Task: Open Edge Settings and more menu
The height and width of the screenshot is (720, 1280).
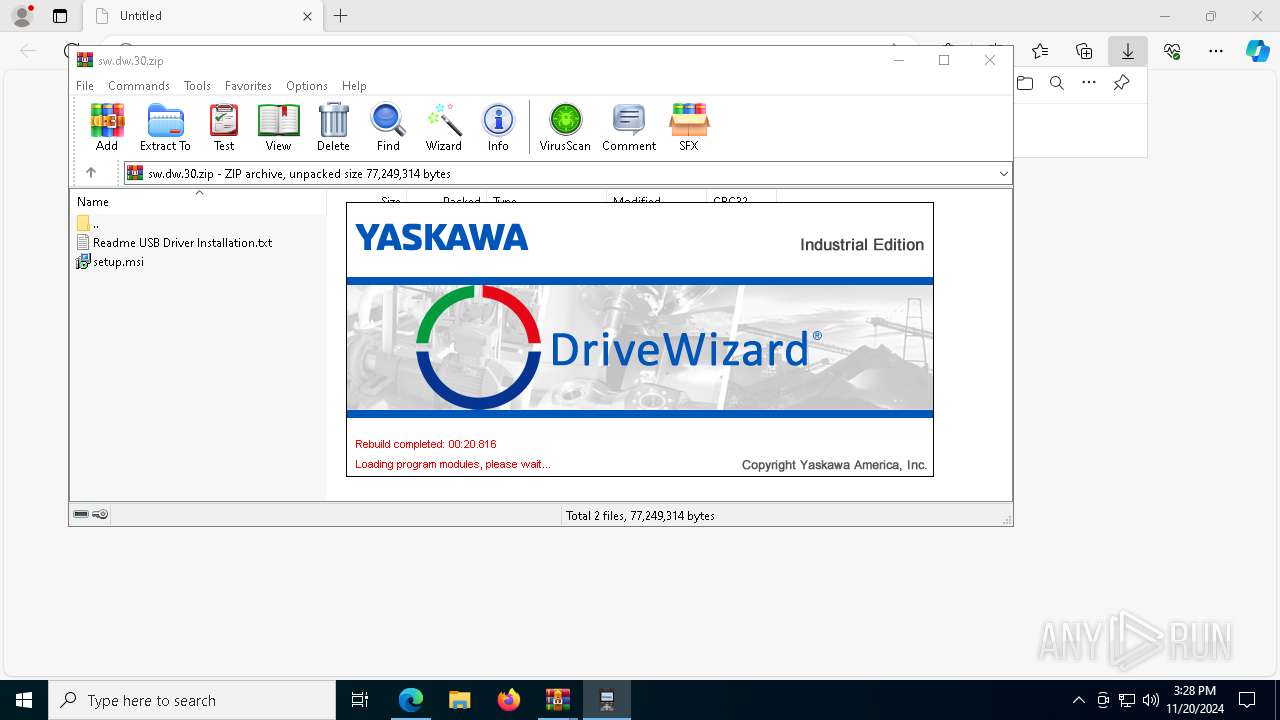Action: (1216, 51)
